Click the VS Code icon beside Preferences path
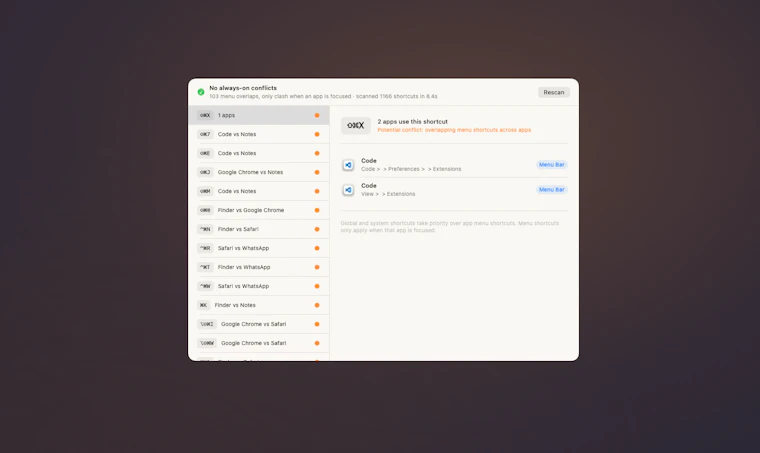 point(348,165)
